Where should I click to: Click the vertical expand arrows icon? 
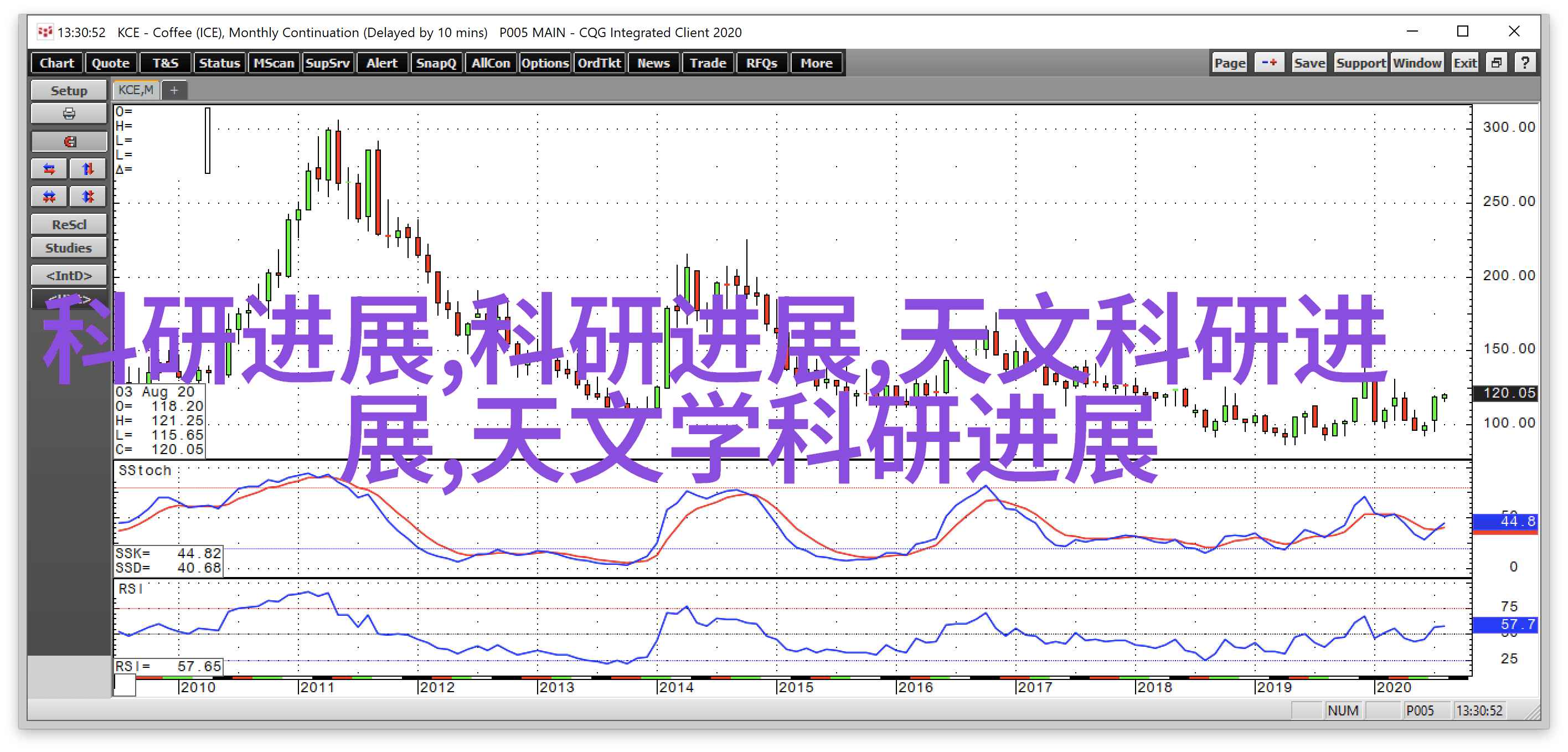[87, 169]
